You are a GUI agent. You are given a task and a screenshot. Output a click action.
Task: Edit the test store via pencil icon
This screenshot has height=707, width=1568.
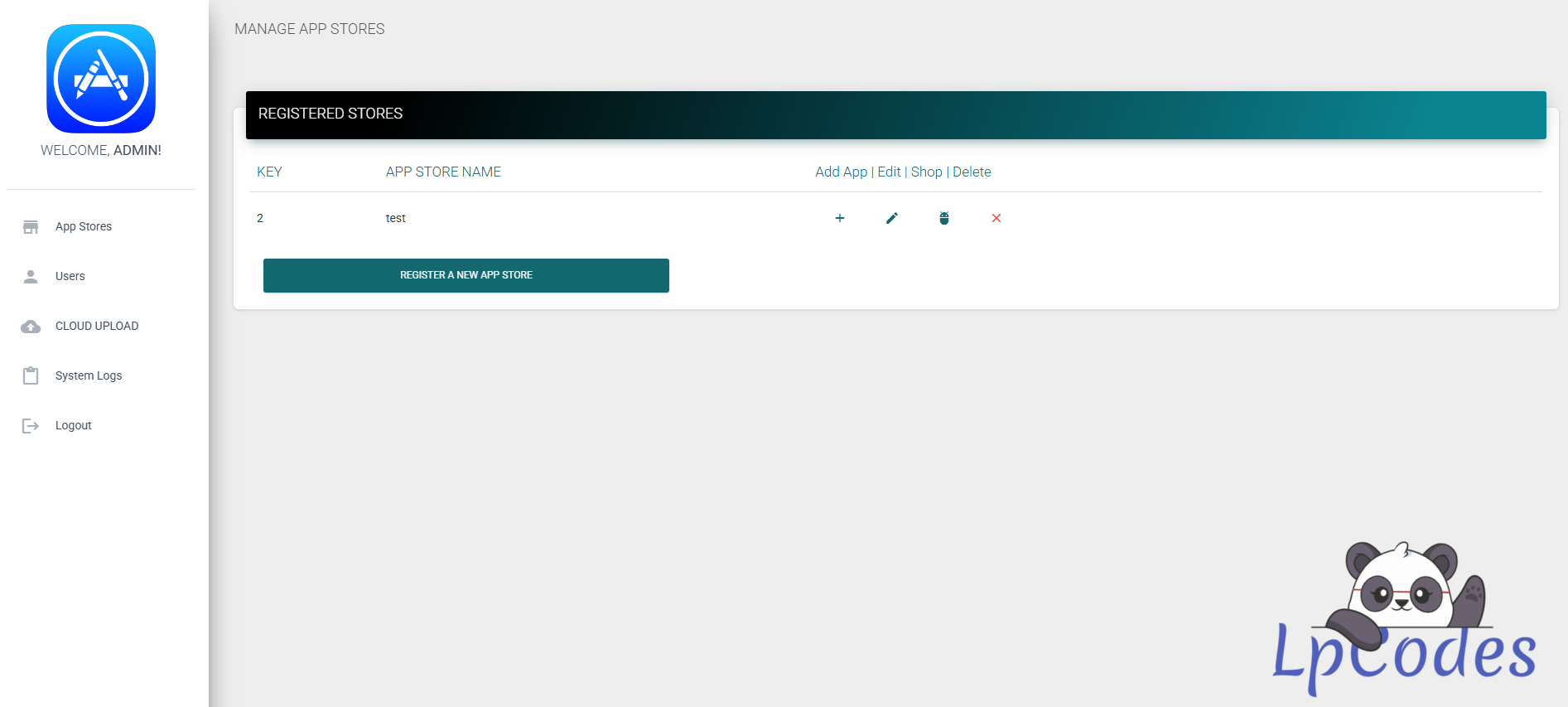[892, 218]
